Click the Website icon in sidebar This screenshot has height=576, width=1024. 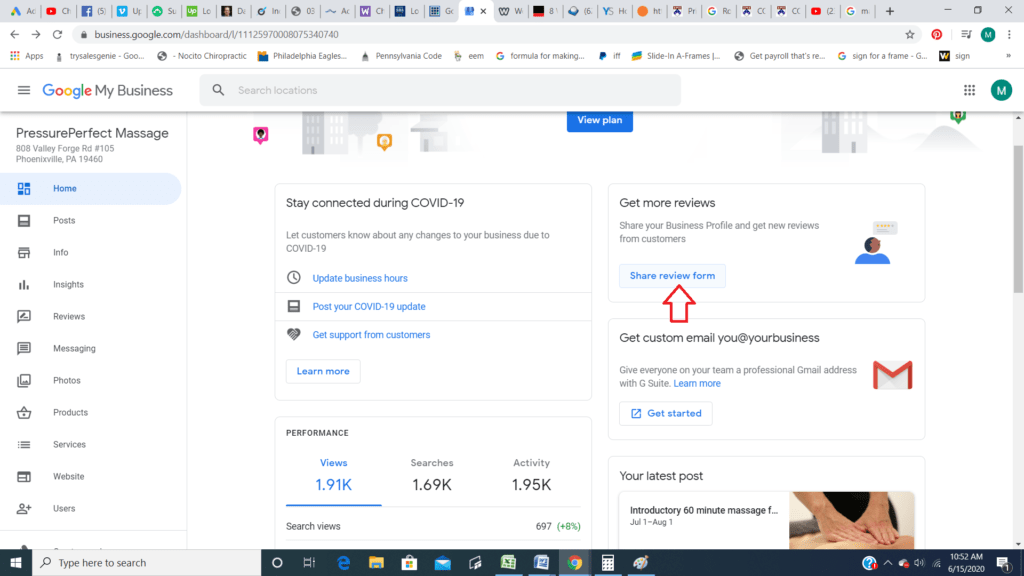pyautogui.click(x=24, y=477)
